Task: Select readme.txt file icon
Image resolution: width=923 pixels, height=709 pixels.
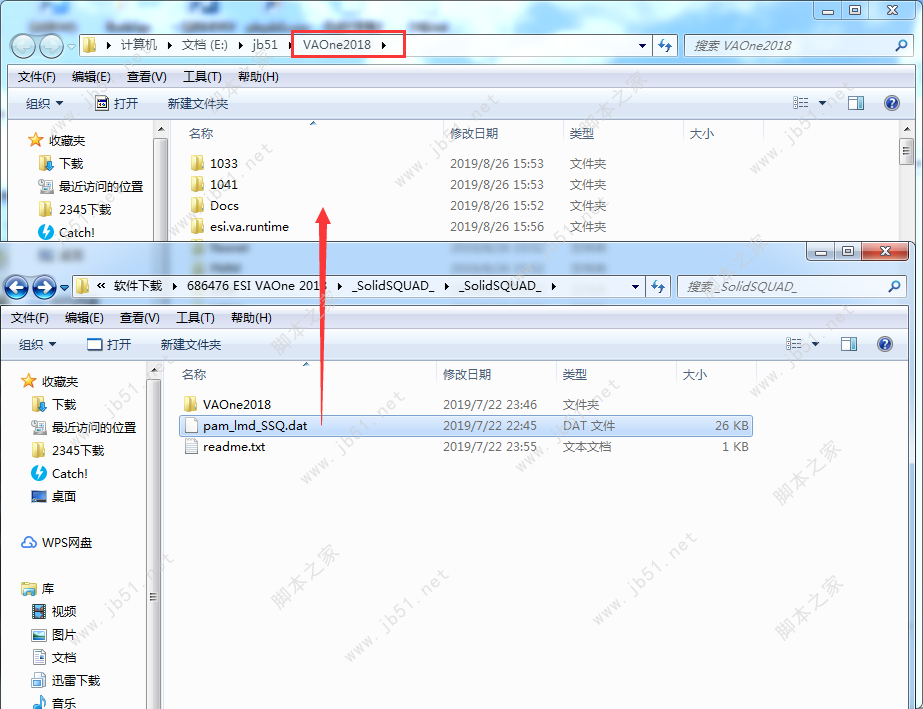Action: (190, 446)
